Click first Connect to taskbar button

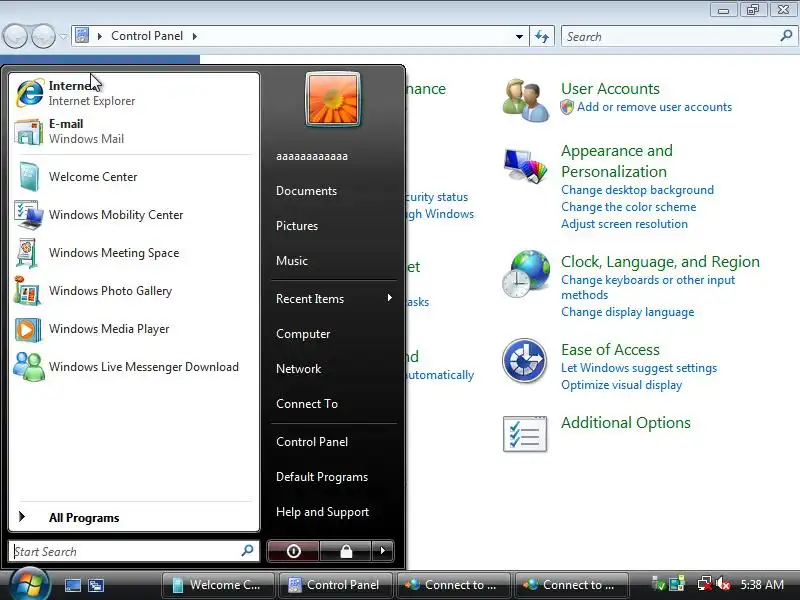454,585
